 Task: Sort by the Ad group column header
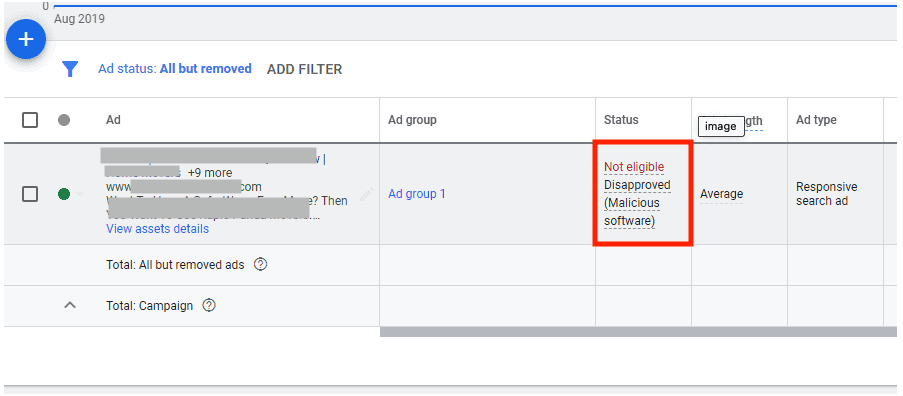coord(412,120)
